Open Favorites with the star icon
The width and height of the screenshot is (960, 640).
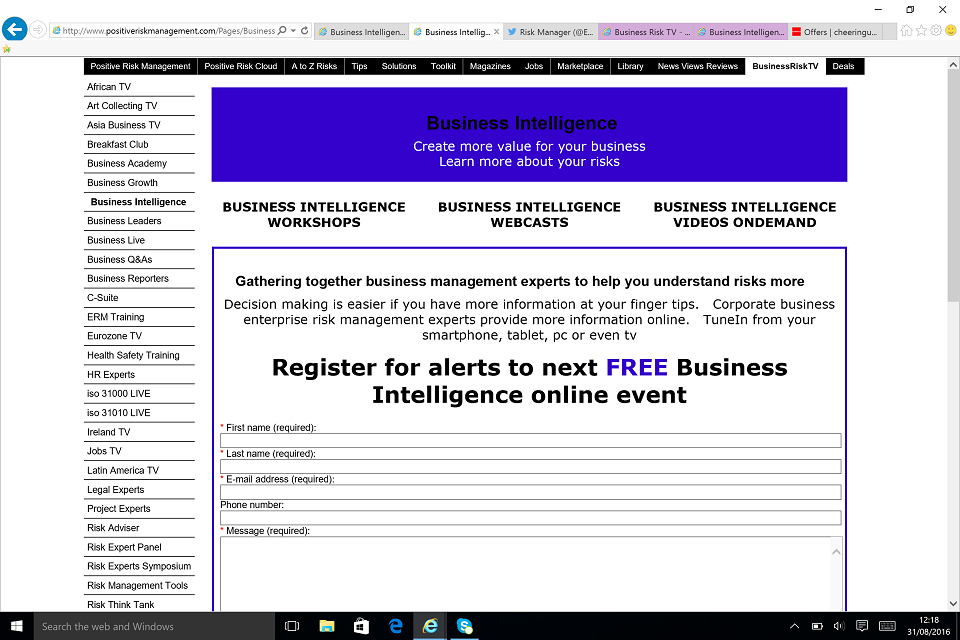point(921,31)
